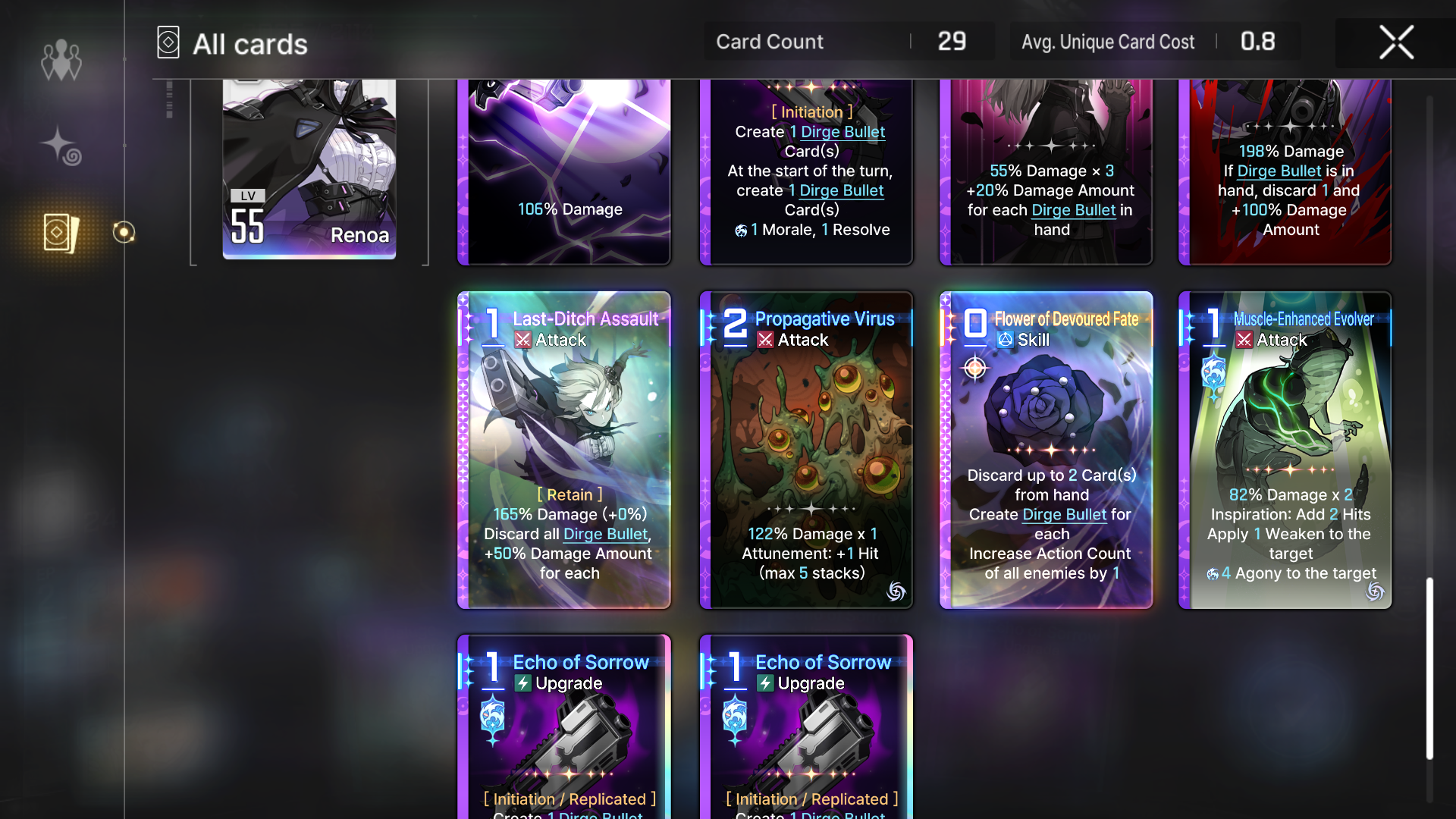Image resolution: width=1456 pixels, height=819 pixels.
Task: Select the Renoa level 55 character portrait
Action: tap(309, 169)
